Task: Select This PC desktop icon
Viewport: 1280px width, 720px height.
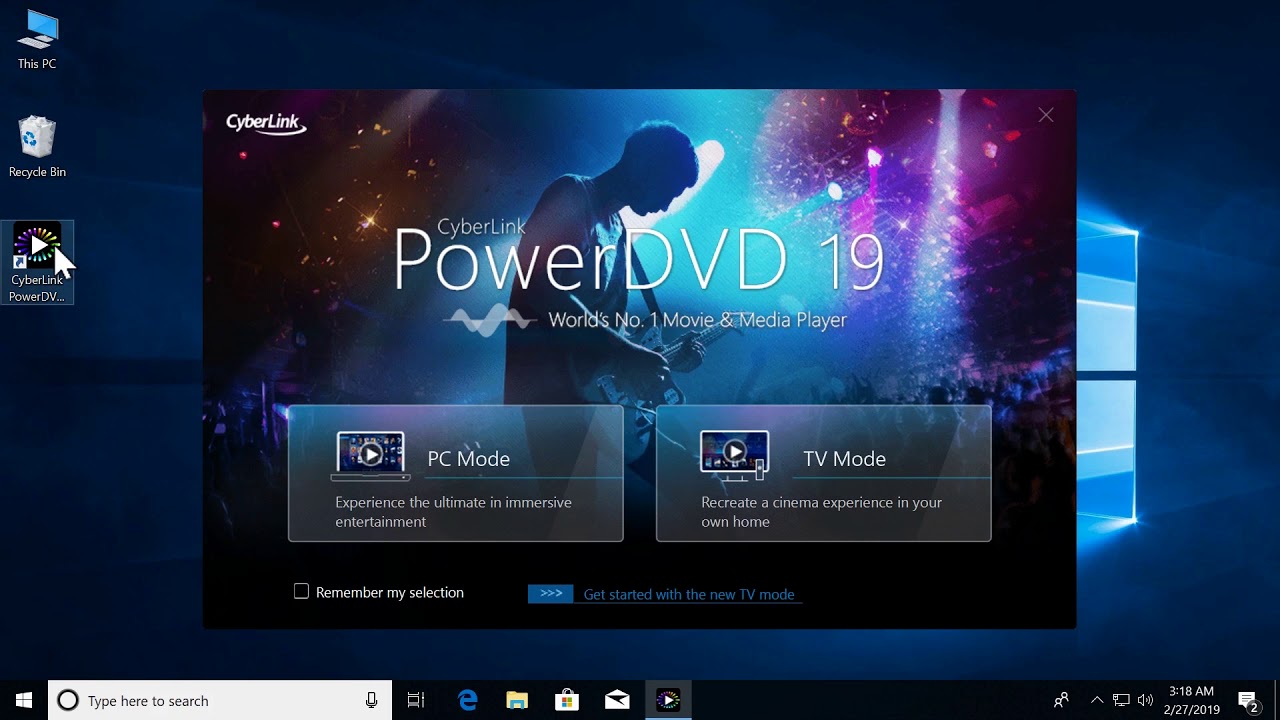Action: pos(37,39)
